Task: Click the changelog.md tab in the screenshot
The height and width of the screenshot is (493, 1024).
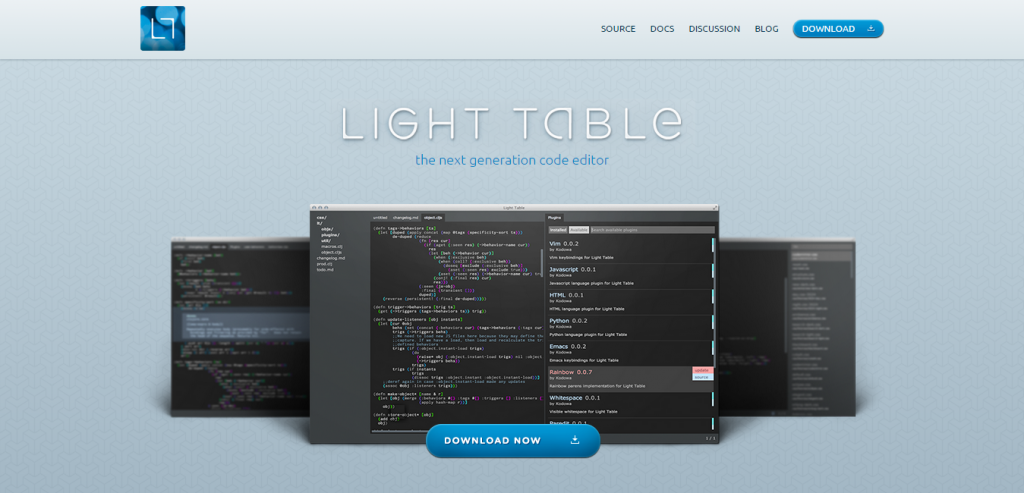Action: point(405,217)
